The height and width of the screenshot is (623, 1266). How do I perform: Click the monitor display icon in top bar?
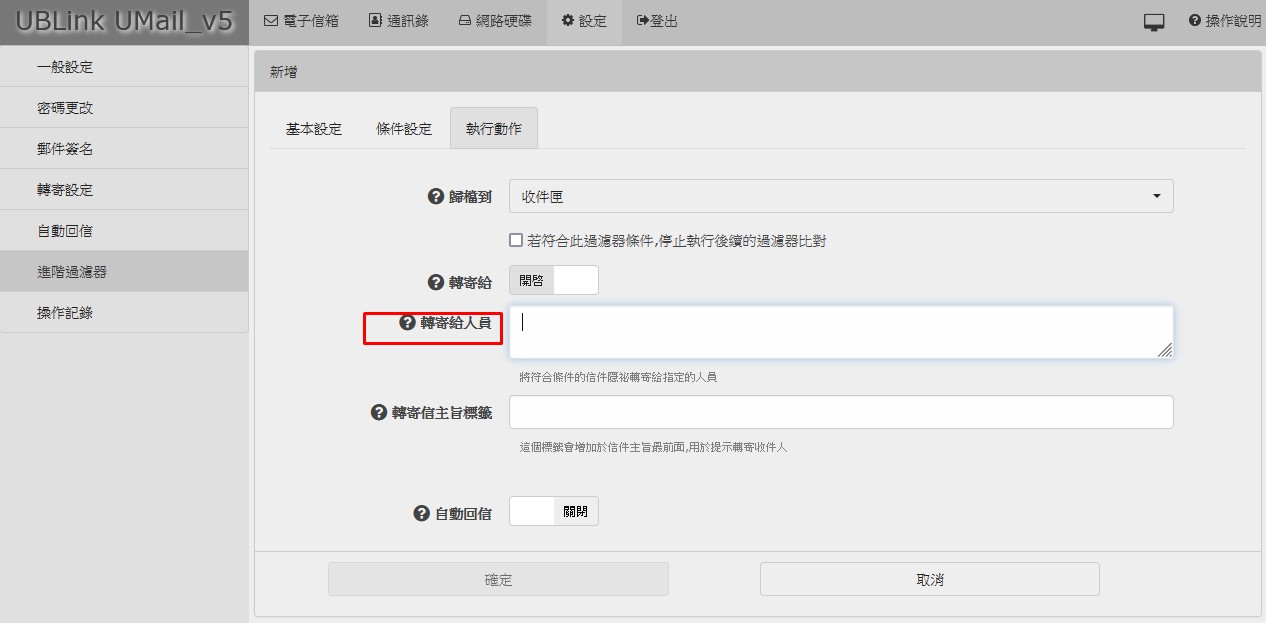[x=1154, y=22]
